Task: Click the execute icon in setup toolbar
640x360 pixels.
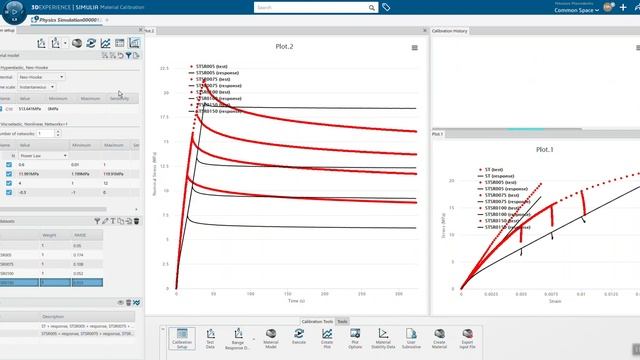Action: [x=91, y=43]
